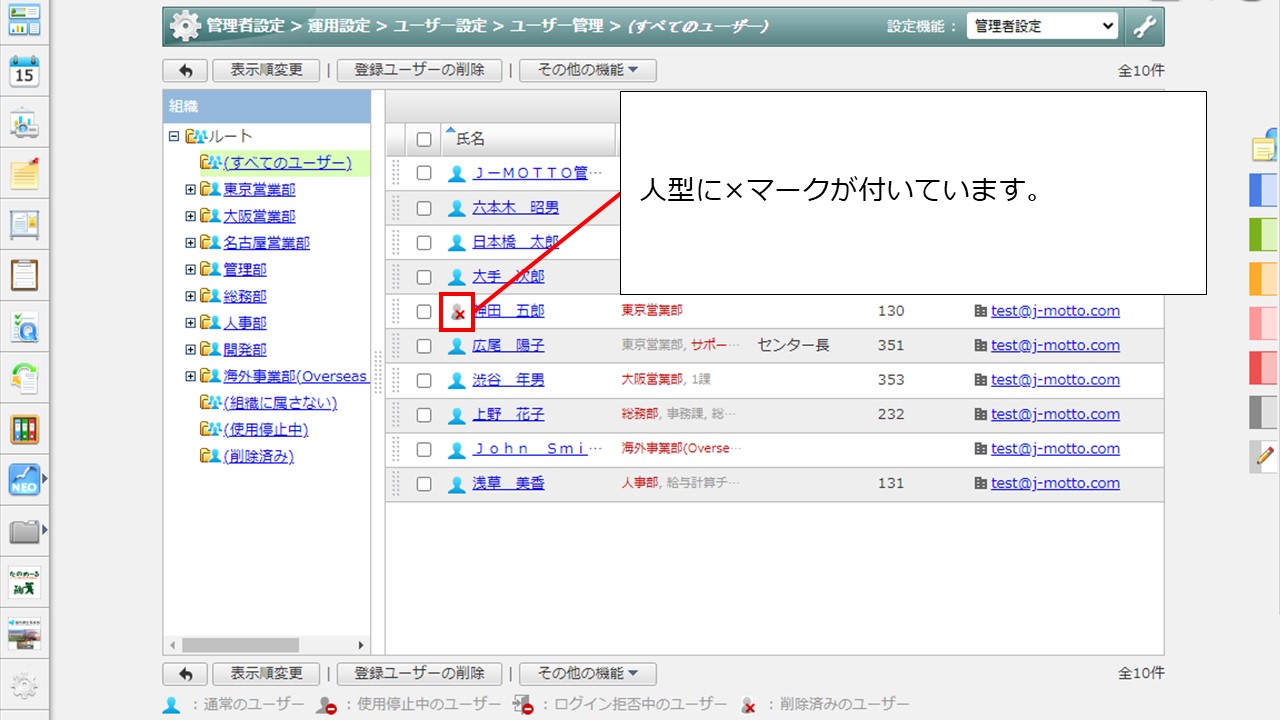Select (削除済み) folder in organization tree
Screen dimensions: 1280x720
coord(258,456)
